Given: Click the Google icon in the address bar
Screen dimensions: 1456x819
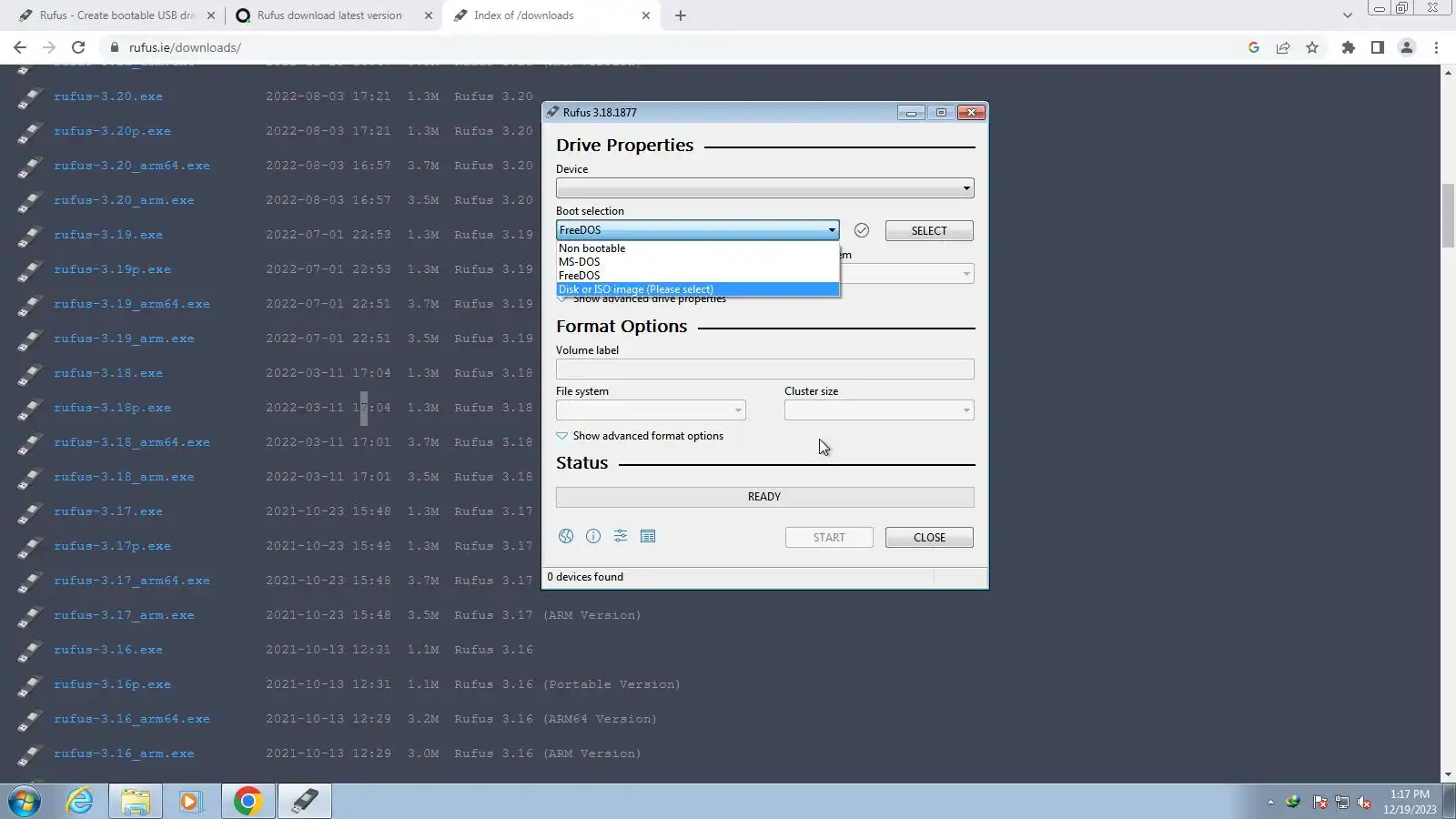Looking at the screenshot, I should coord(1254,47).
